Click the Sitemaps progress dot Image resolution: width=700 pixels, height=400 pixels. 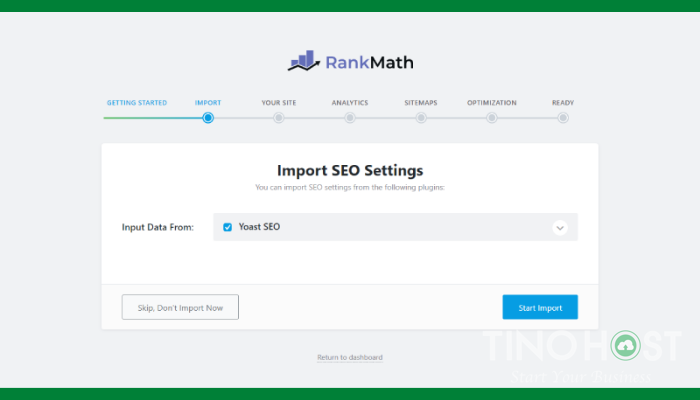(421, 118)
